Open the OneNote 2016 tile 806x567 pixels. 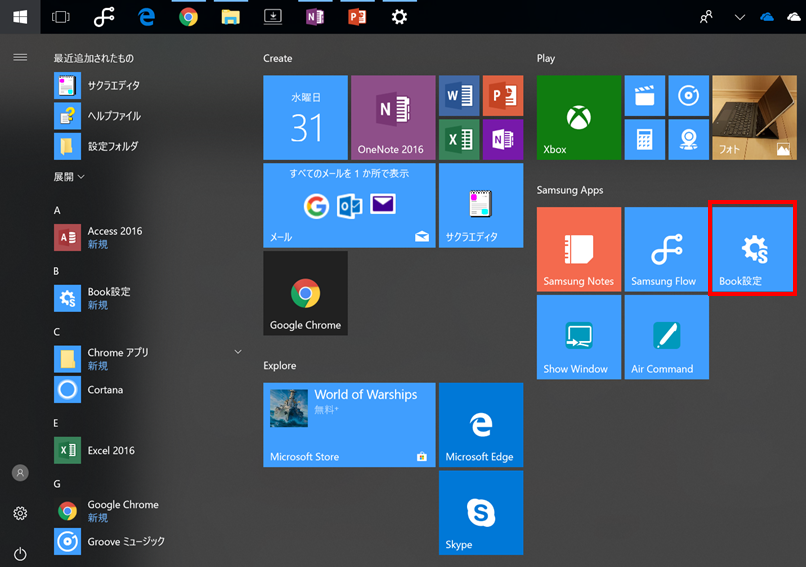[x=393, y=117]
